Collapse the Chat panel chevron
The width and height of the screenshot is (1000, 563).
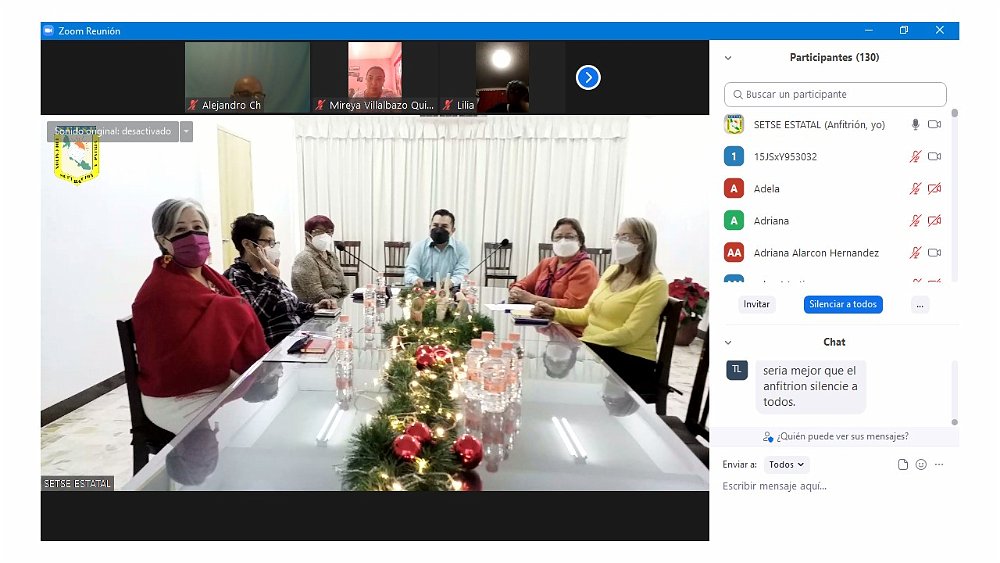point(728,342)
